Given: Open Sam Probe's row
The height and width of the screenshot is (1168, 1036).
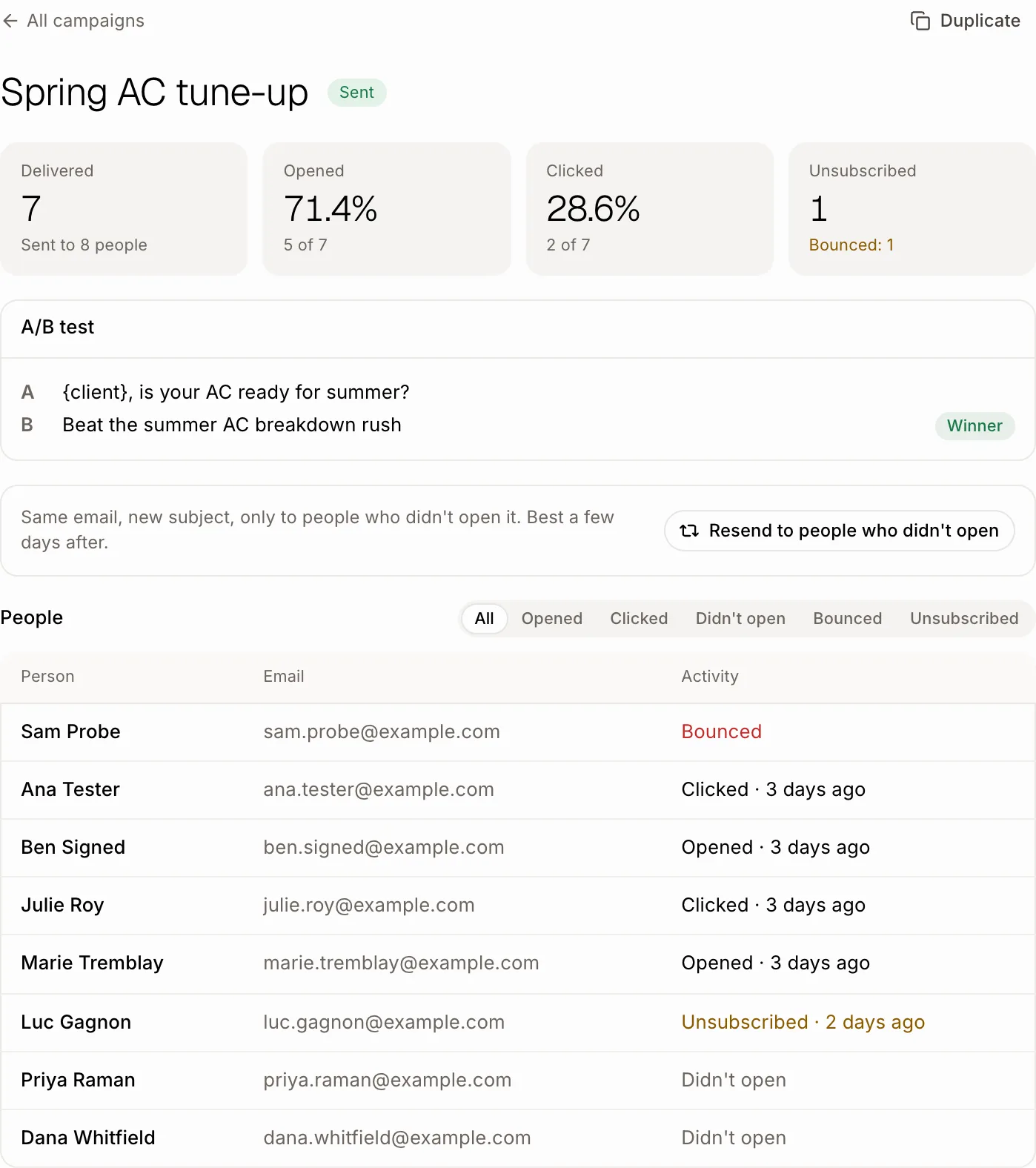Looking at the screenshot, I should click(x=518, y=732).
